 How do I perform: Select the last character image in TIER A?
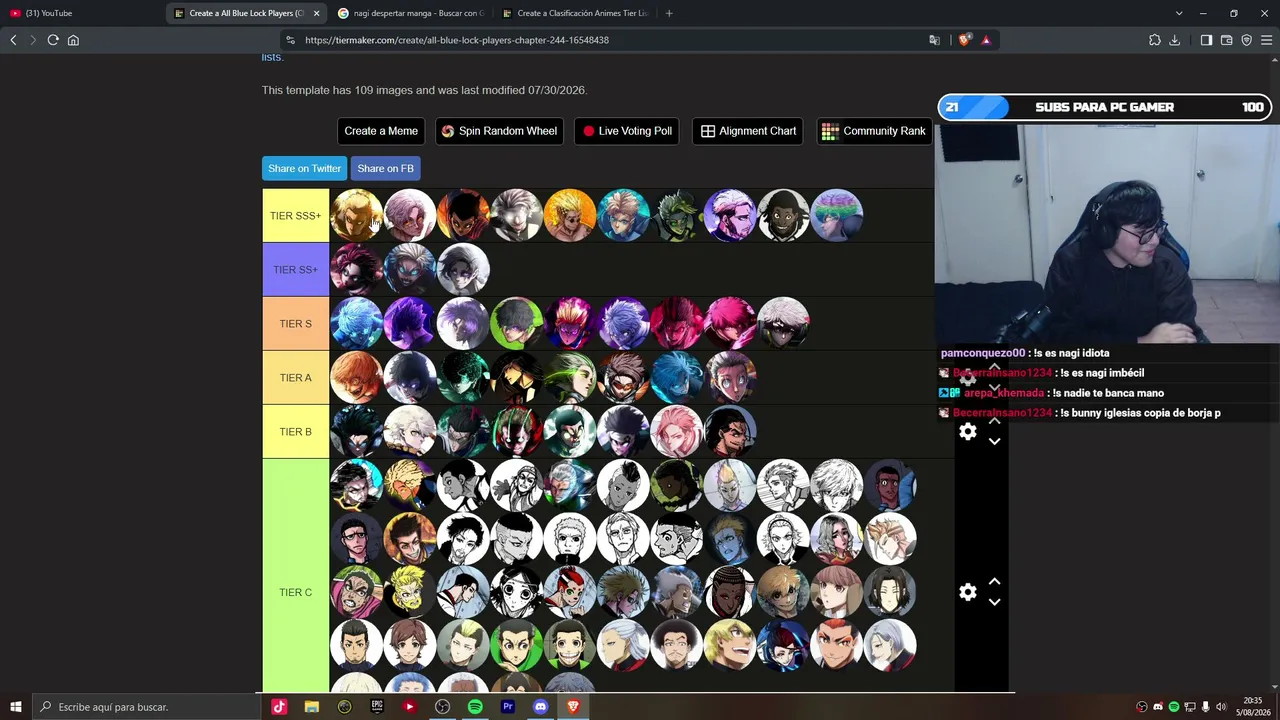730,377
